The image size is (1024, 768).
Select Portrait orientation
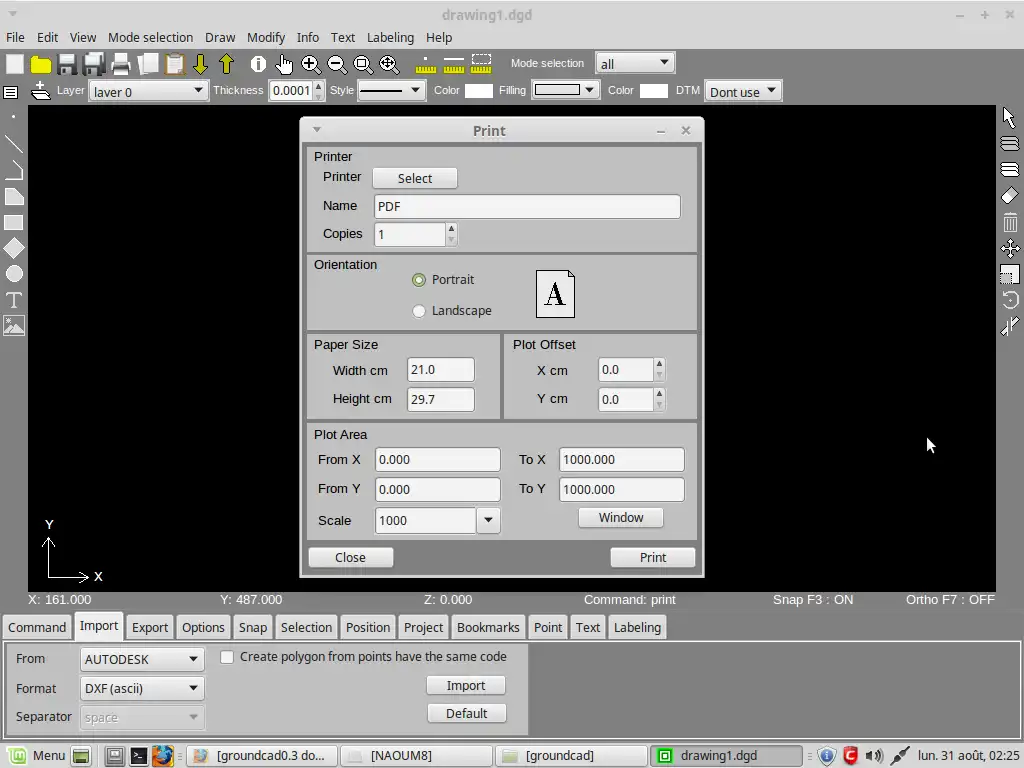click(419, 280)
